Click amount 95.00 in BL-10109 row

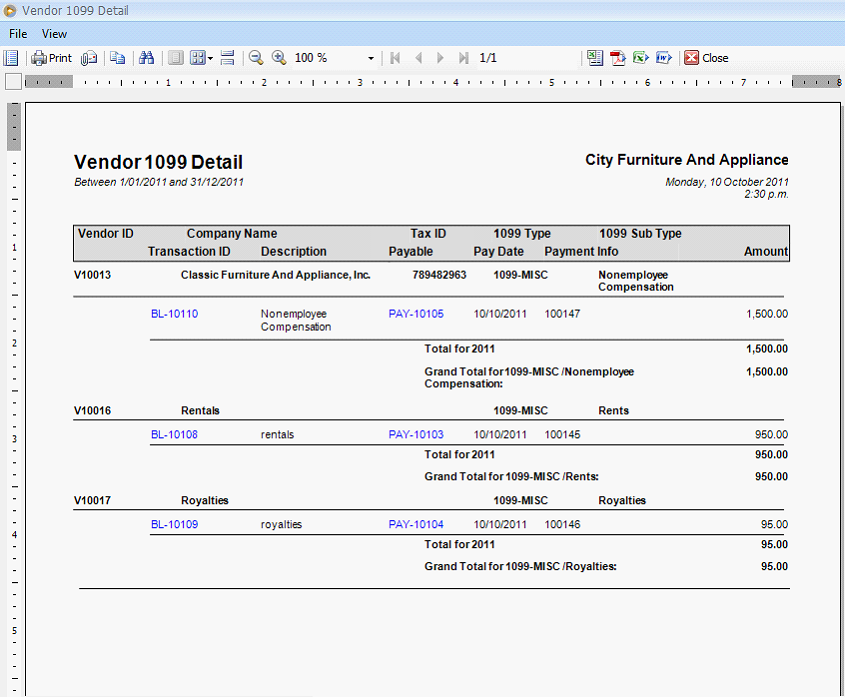coord(774,524)
